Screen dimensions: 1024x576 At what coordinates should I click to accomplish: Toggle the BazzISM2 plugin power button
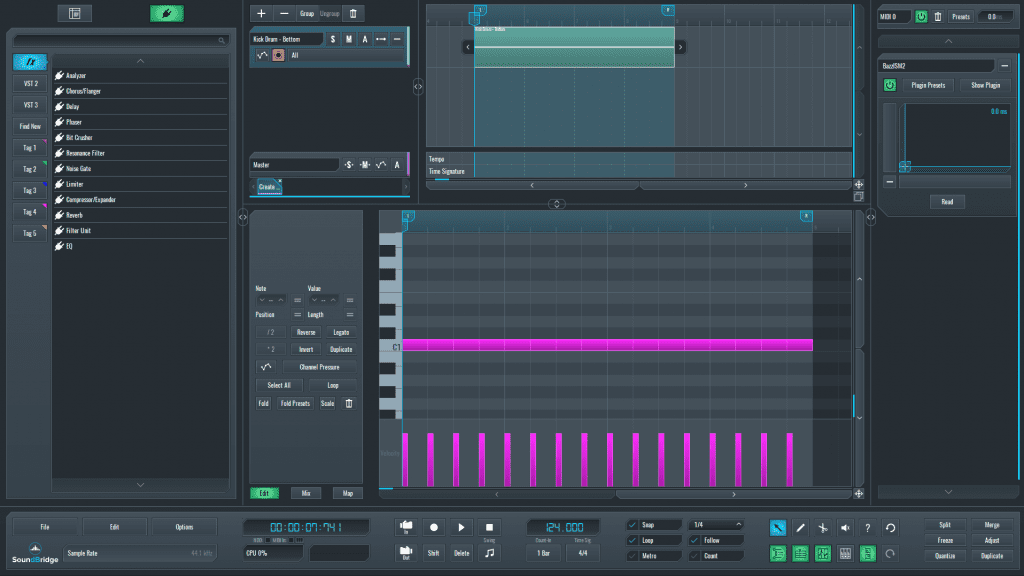click(x=889, y=85)
